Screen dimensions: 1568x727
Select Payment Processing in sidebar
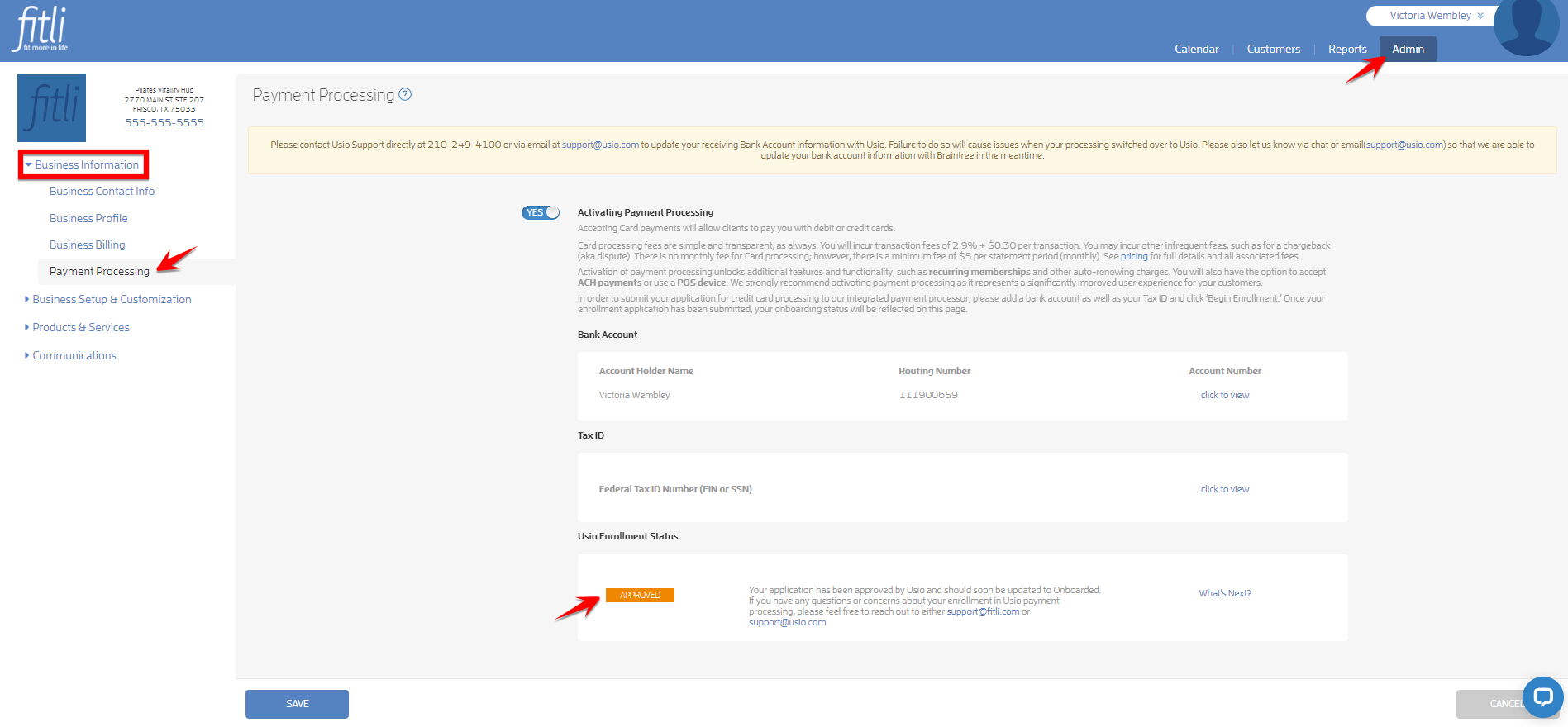pos(99,271)
